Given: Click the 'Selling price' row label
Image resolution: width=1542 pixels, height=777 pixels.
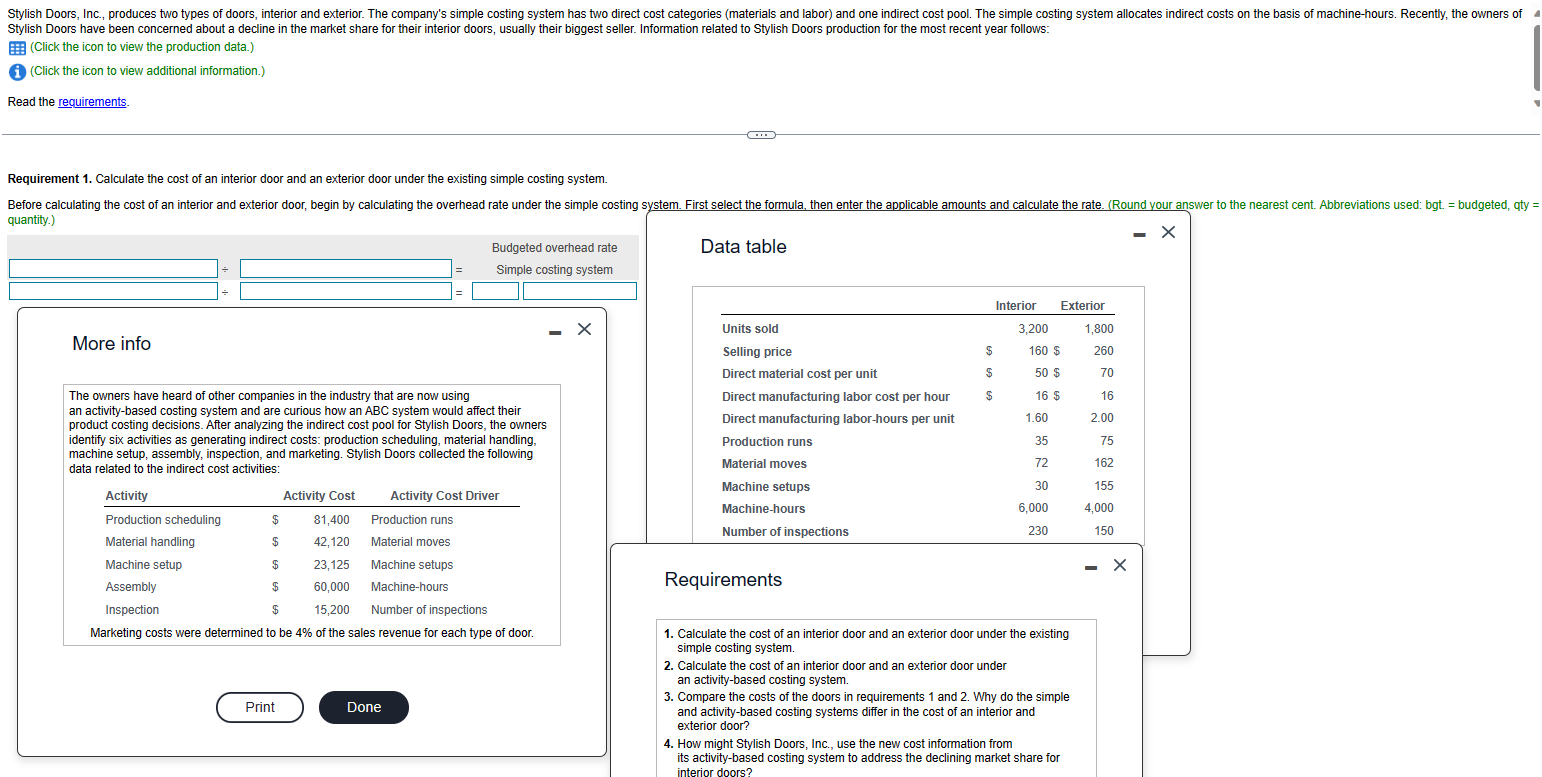Looking at the screenshot, I should (x=757, y=352).
